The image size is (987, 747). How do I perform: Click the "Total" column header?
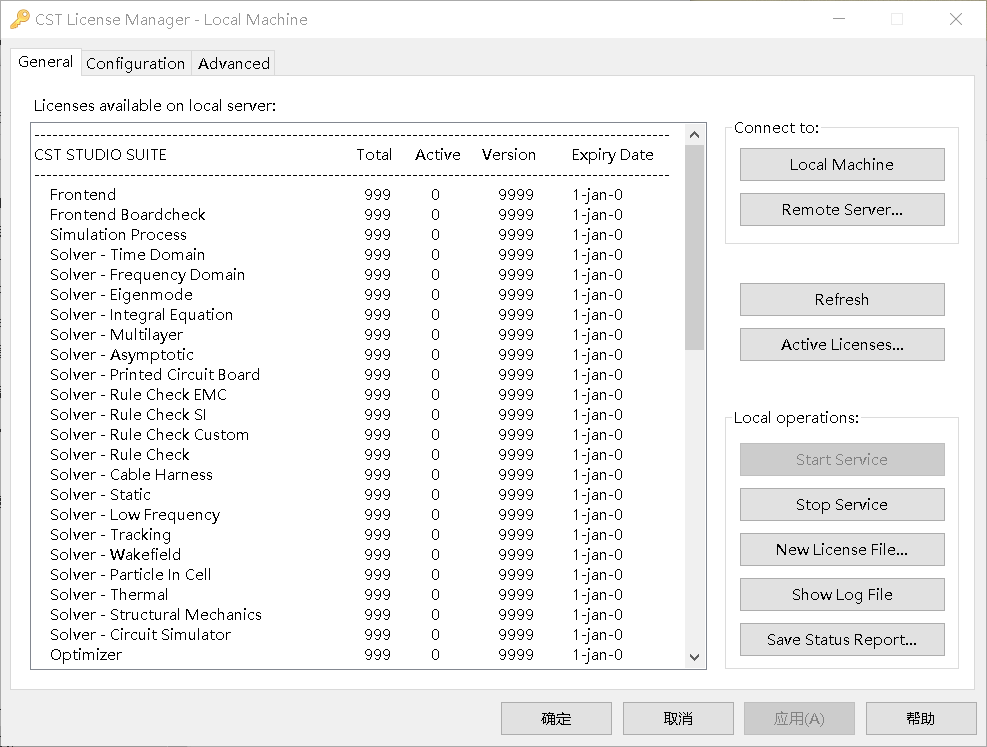[x=374, y=155]
